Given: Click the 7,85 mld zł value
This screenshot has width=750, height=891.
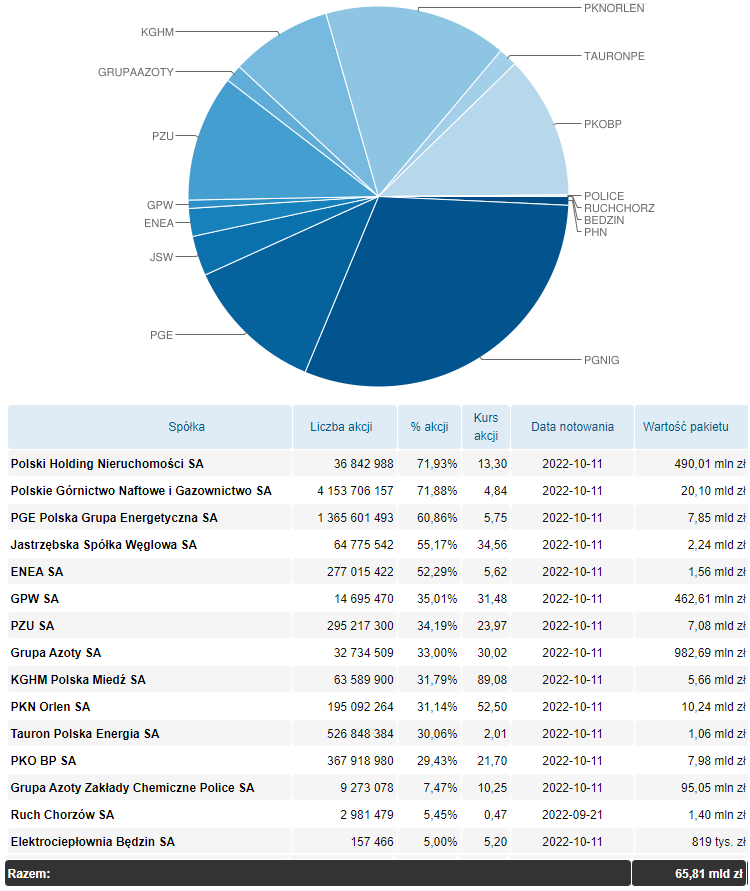Looking at the screenshot, I should [x=716, y=518].
